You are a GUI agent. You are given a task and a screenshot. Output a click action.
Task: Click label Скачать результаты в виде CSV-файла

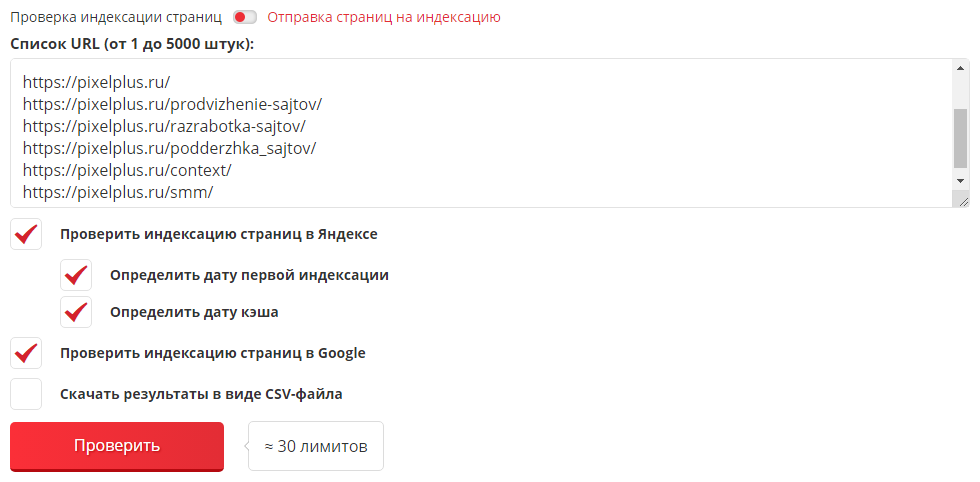(x=201, y=394)
